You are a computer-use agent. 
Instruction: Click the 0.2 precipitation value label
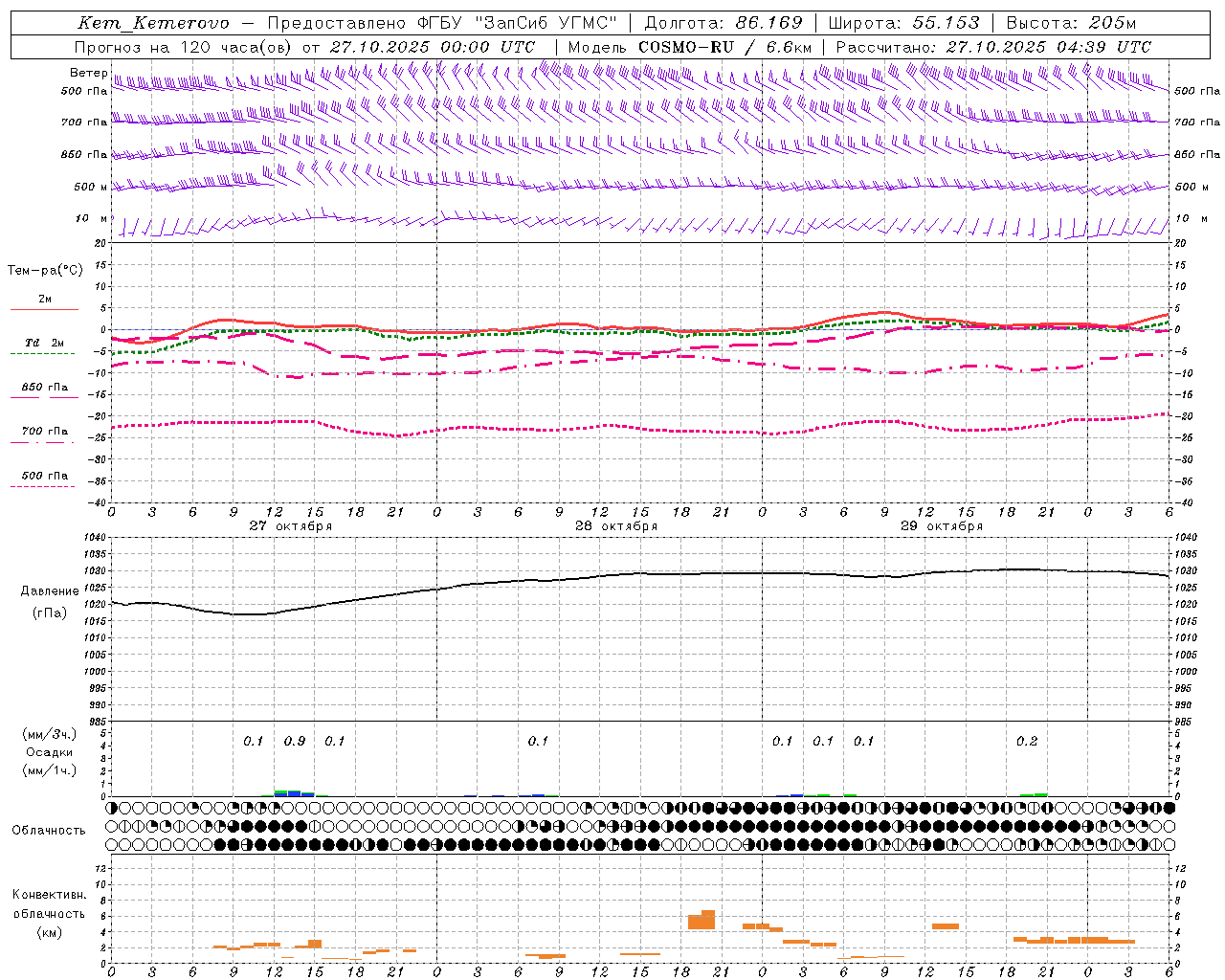click(1027, 742)
